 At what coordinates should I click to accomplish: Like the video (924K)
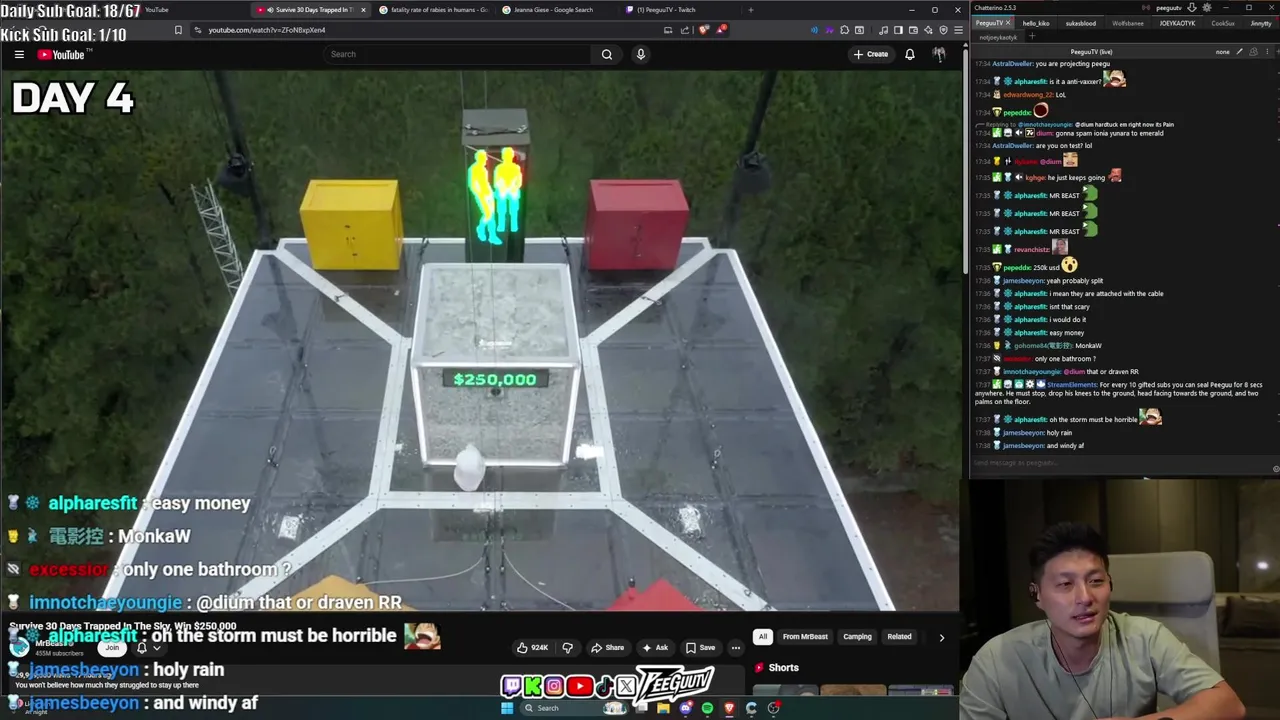coord(533,647)
